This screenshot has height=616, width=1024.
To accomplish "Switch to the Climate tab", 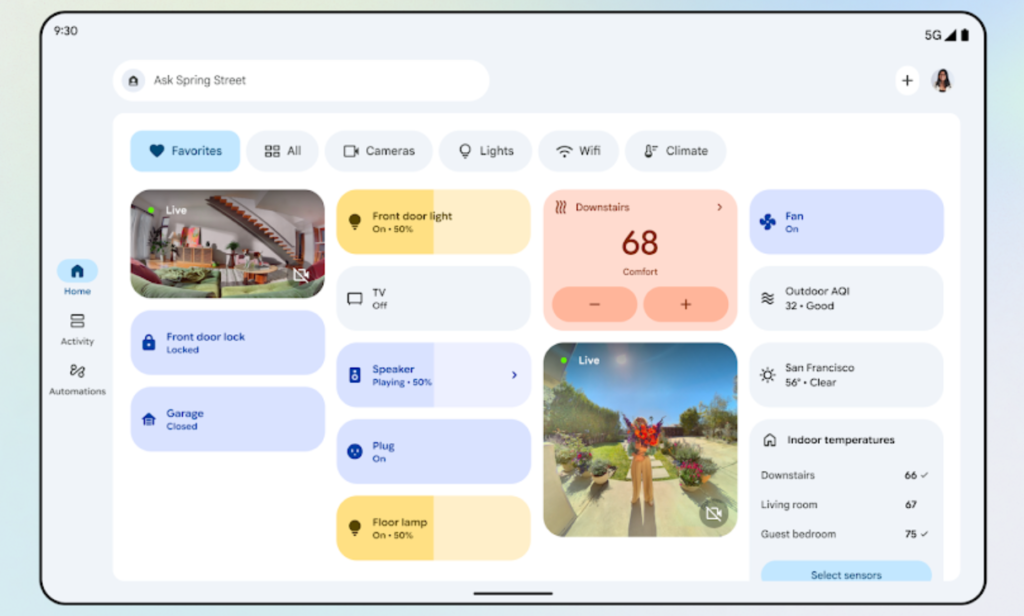I will coord(675,151).
